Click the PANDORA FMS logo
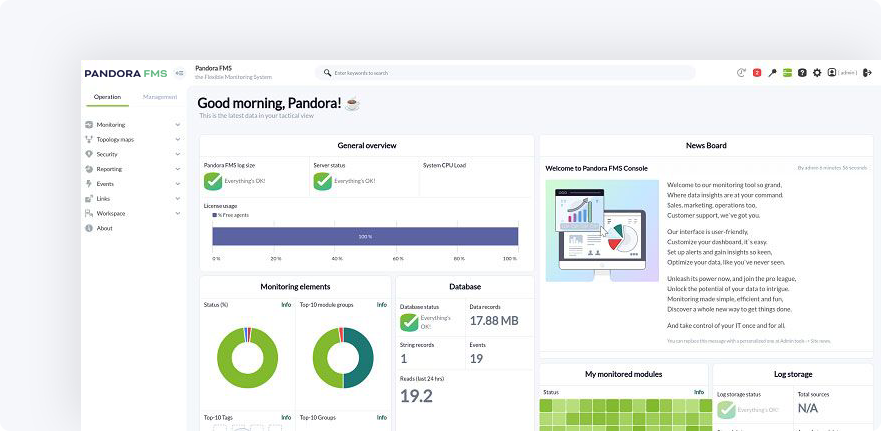Screen dimensions: 881x431 126,73
